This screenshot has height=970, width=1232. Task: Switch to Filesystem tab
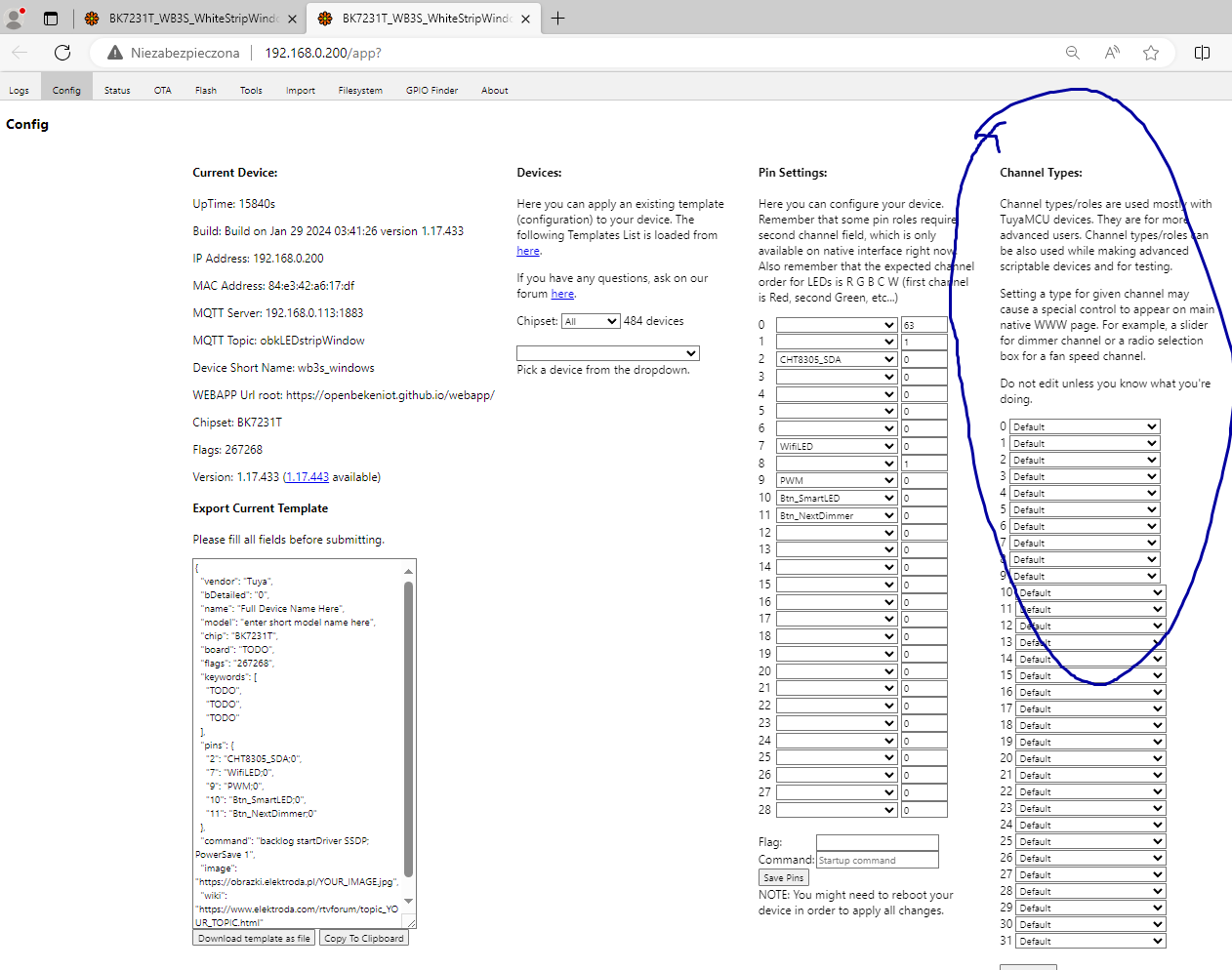click(x=360, y=90)
